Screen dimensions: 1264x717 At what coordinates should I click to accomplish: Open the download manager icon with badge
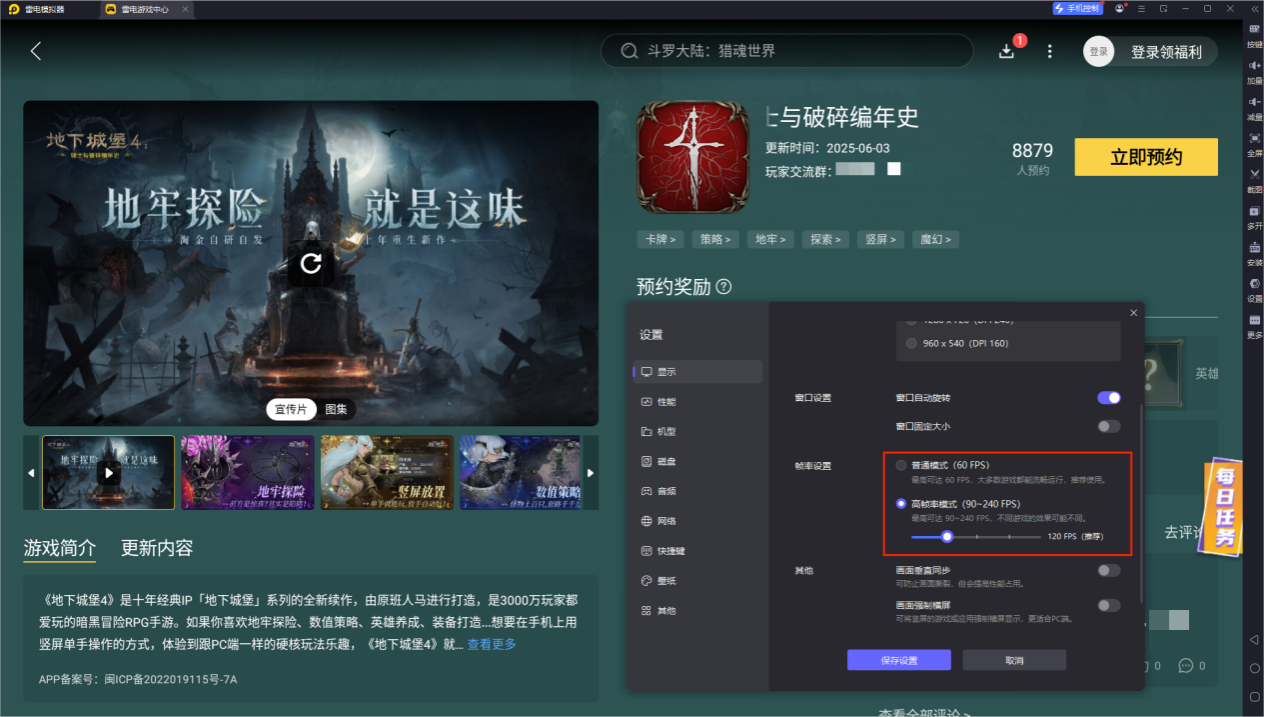[x=1007, y=51]
